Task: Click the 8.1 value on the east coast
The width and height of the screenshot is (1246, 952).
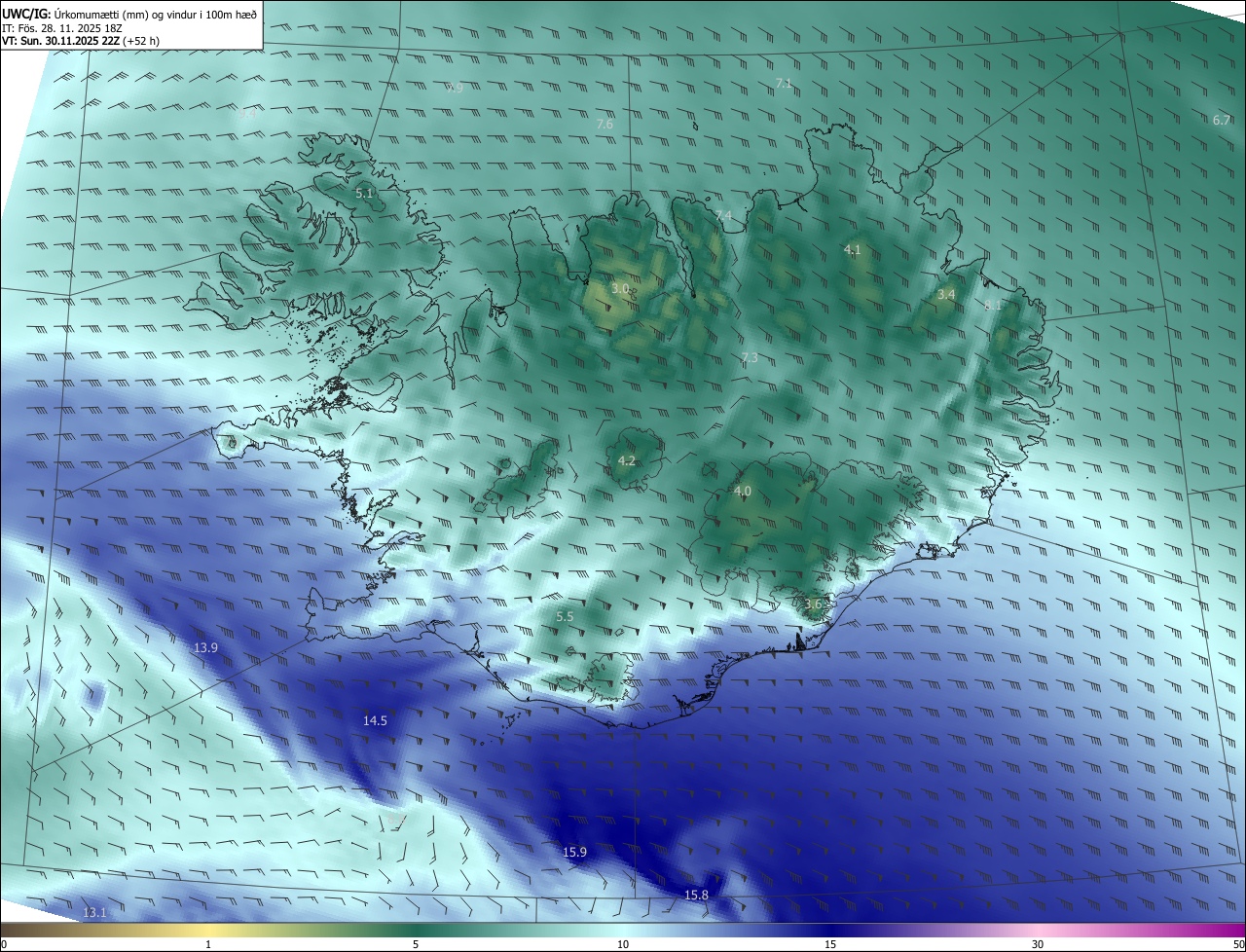Action: 993,306
